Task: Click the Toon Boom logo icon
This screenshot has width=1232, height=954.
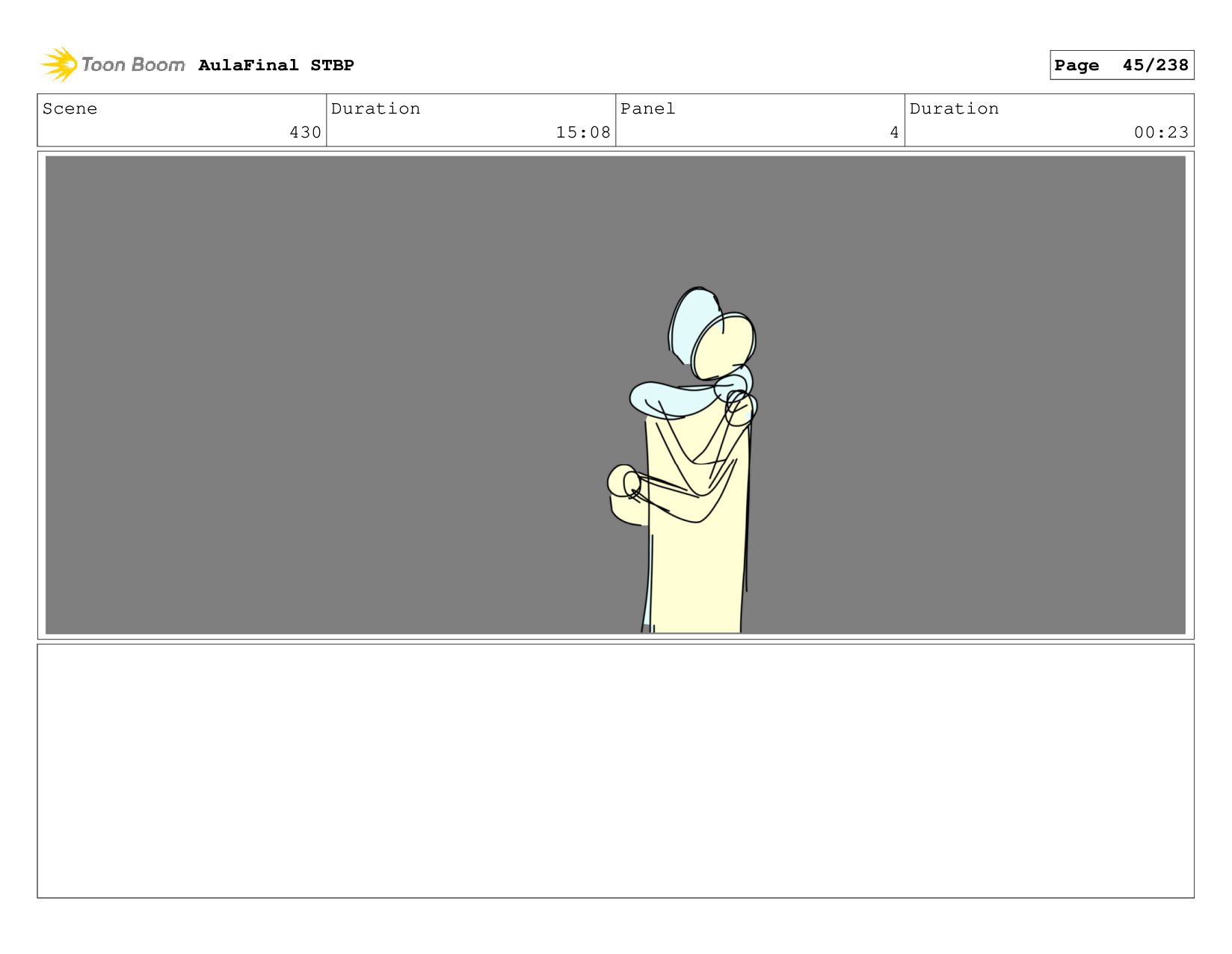Action: pyautogui.click(x=59, y=64)
